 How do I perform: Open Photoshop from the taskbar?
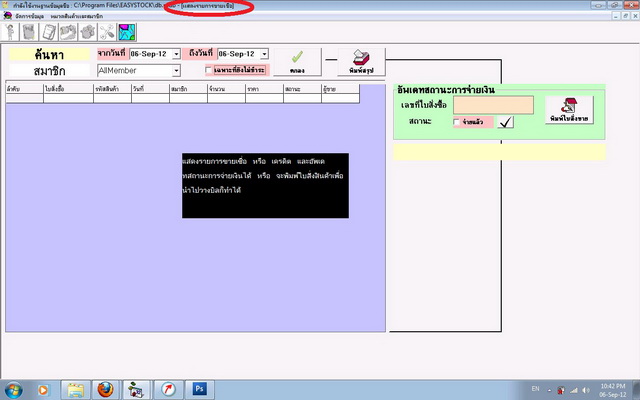coord(199,388)
